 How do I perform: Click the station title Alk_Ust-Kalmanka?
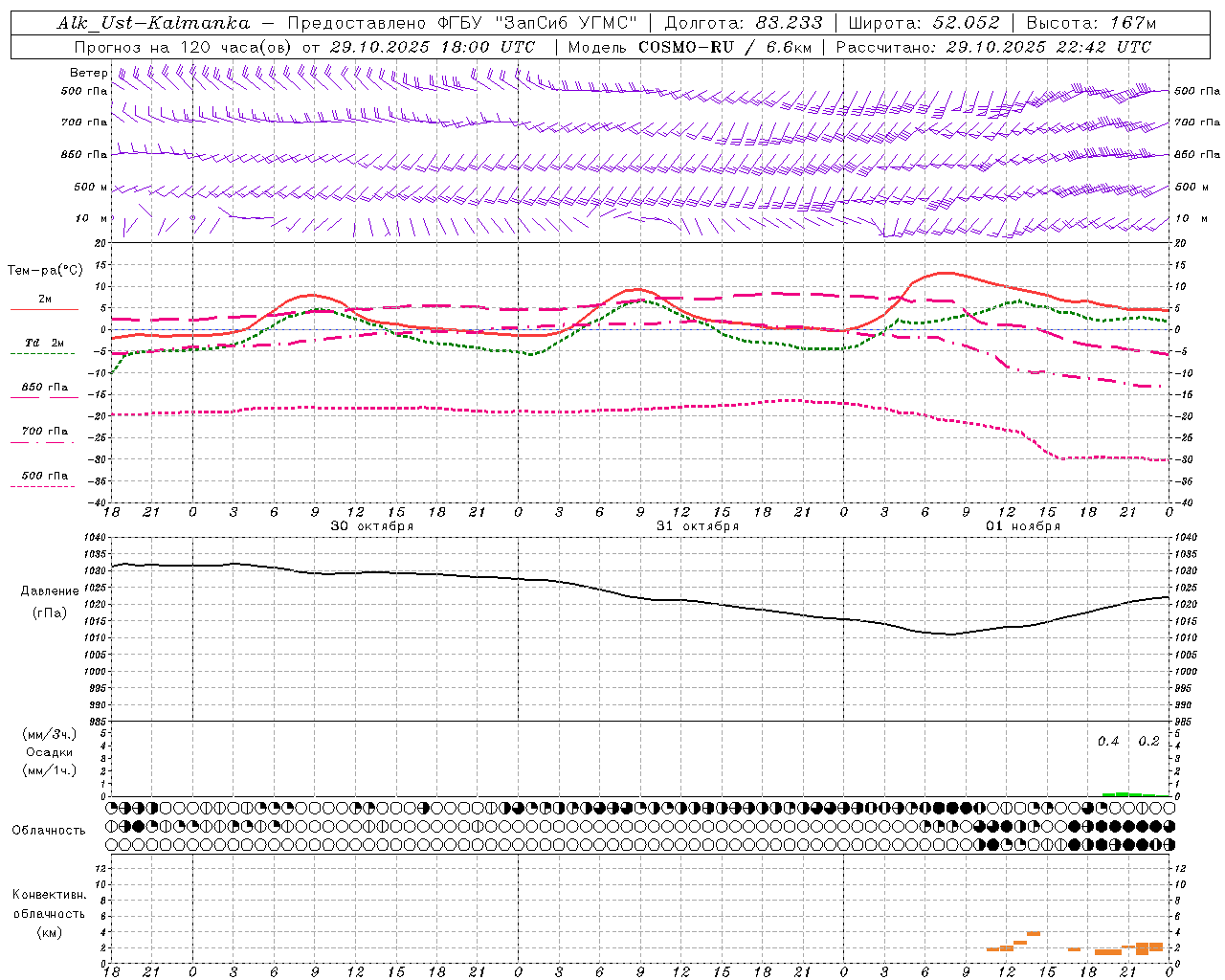click(153, 23)
